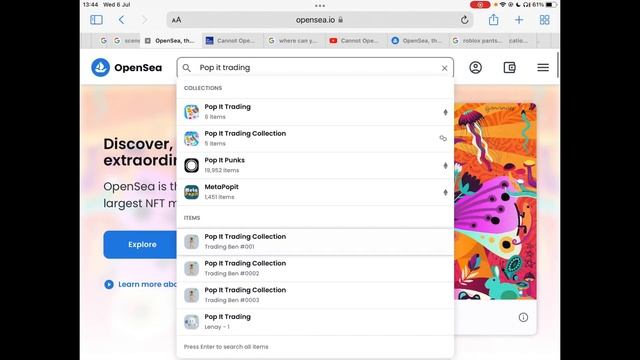Viewport: 640px width, 360px height.
Task: Switch to the roblox pants tab
Action: tap(478, 41)
